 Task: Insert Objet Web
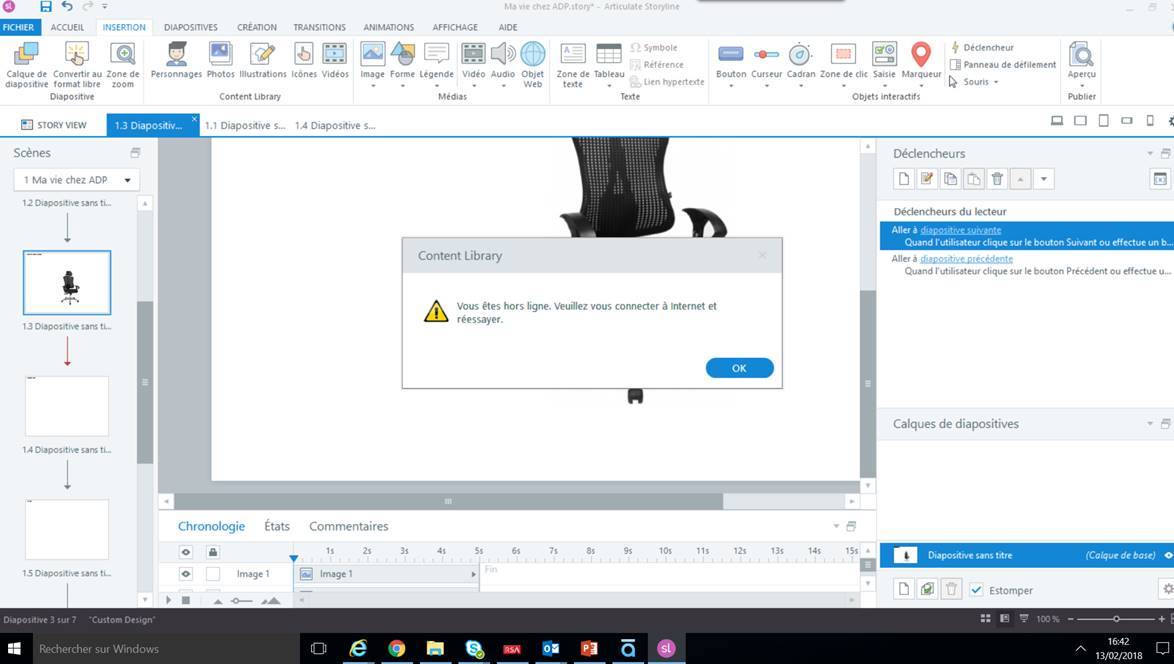tap(532, 64)
